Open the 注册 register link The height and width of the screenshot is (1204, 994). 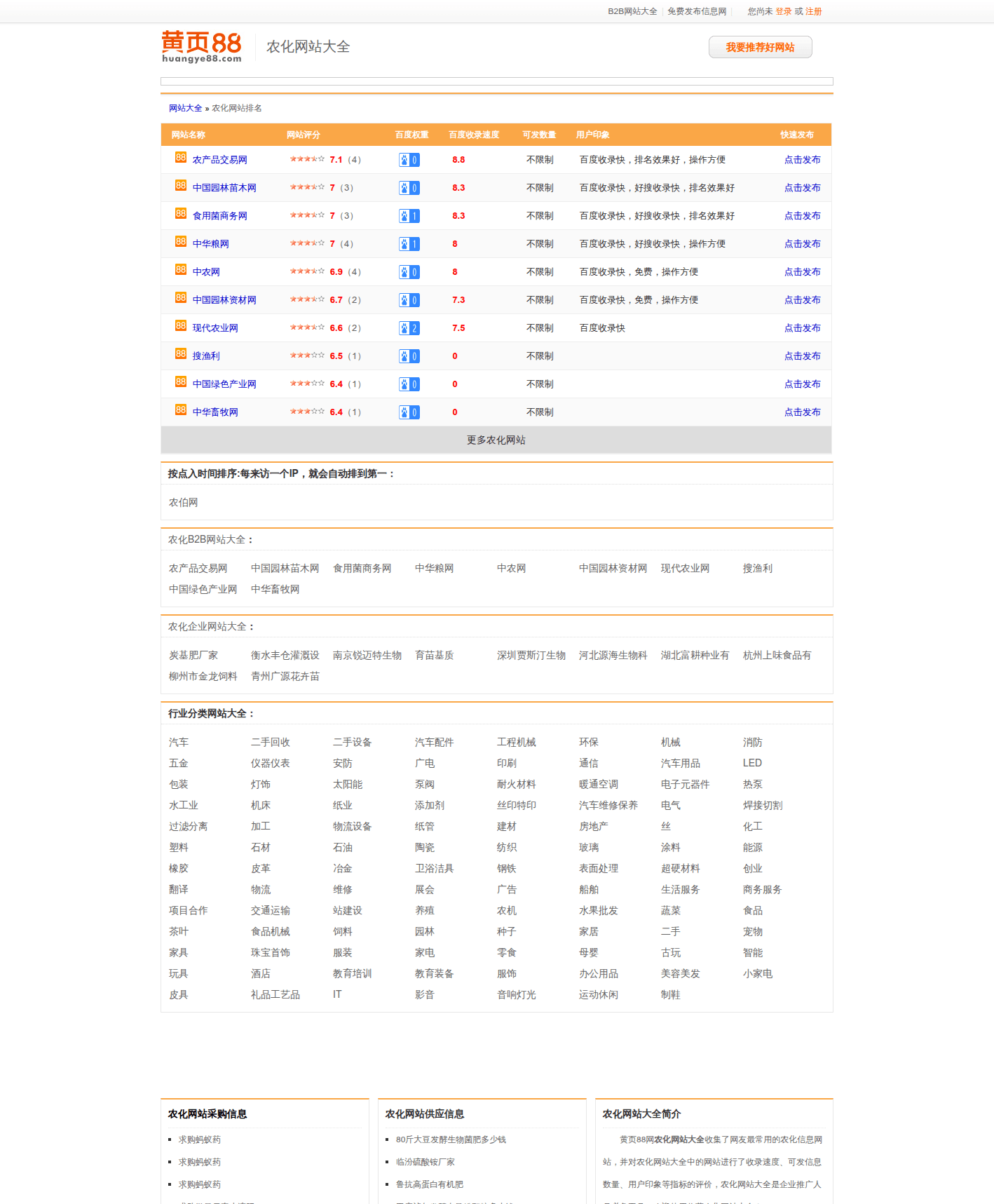pyautogui.click(x=813, y=11)
